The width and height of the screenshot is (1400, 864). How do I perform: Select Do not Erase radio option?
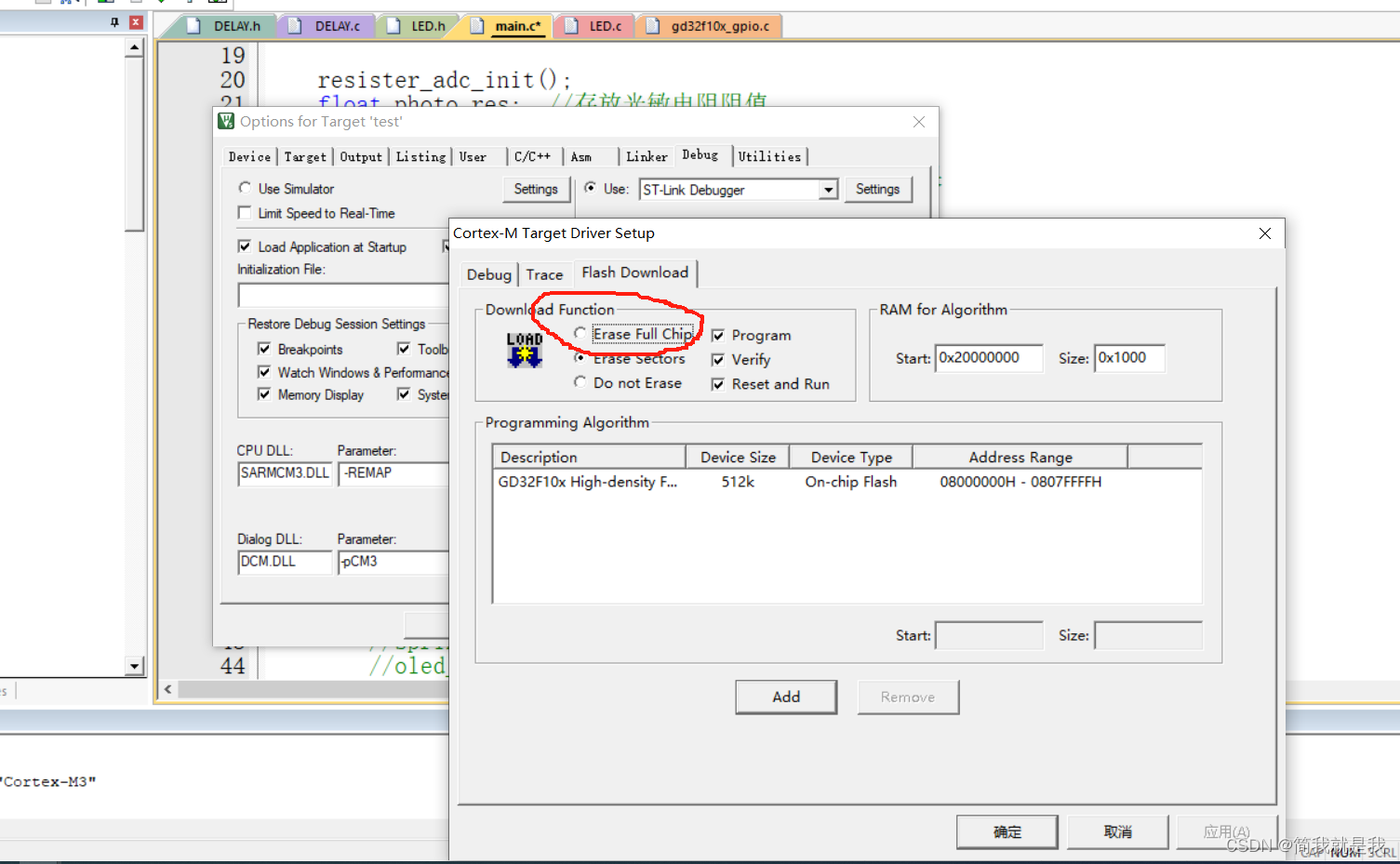[x=580, y=382]
